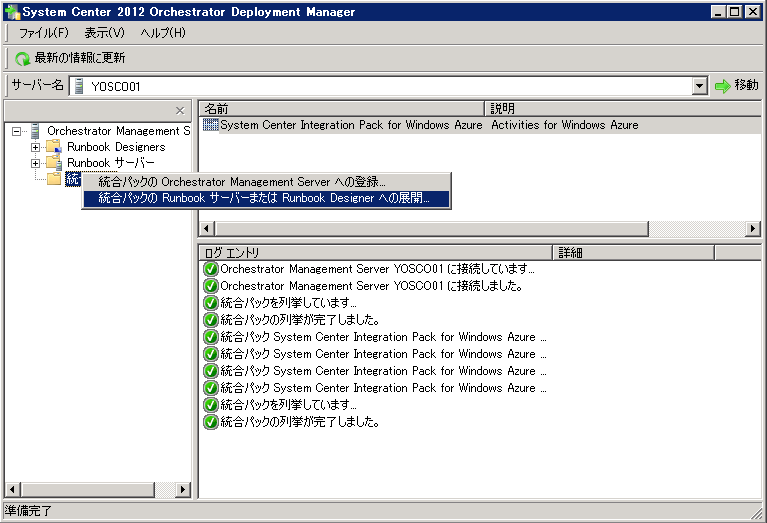The height and width of the screenshot is (523, 767).
Task: Click the green refresh icon in toolbar
Action: 22,59
